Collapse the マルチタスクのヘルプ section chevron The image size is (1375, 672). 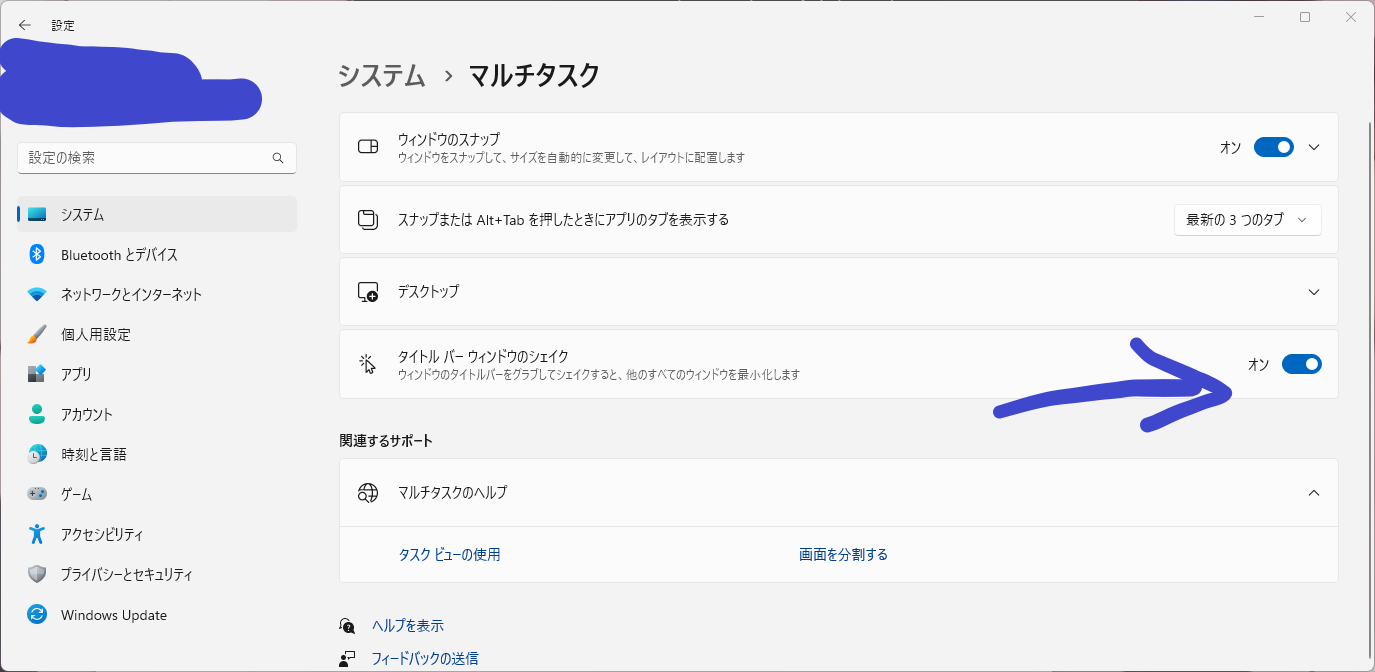(x=1314, y=493)
